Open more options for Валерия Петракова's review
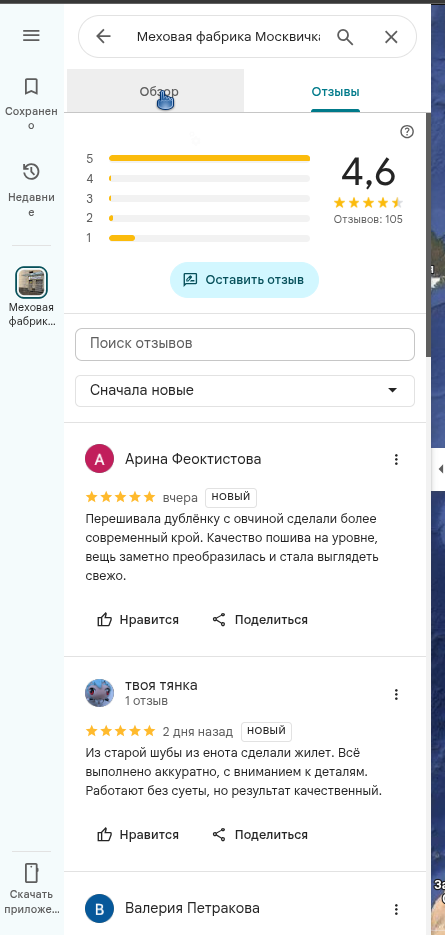445x935 pixels. click(x=396, y=909)
